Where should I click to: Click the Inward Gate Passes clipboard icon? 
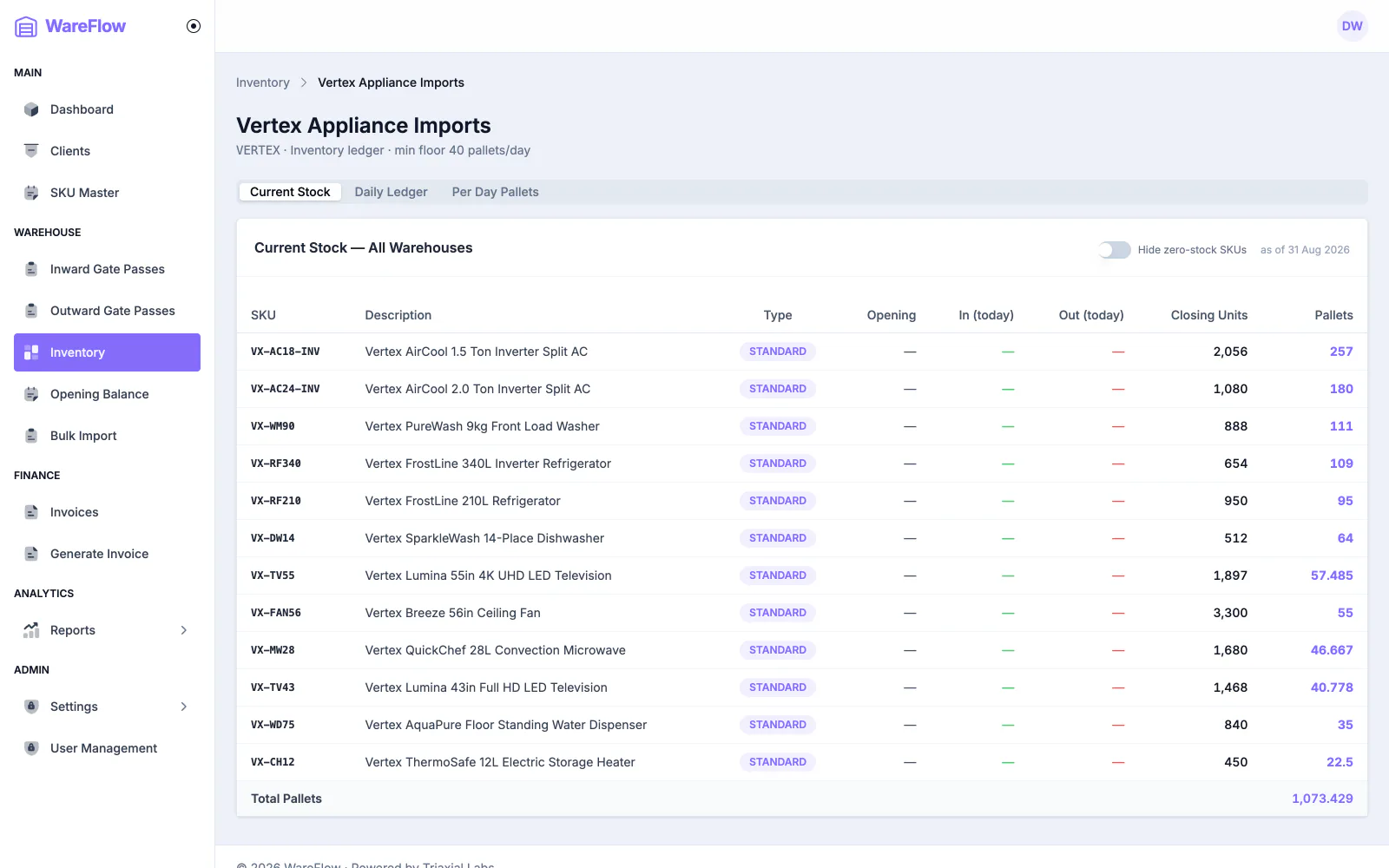click(31, 269)
